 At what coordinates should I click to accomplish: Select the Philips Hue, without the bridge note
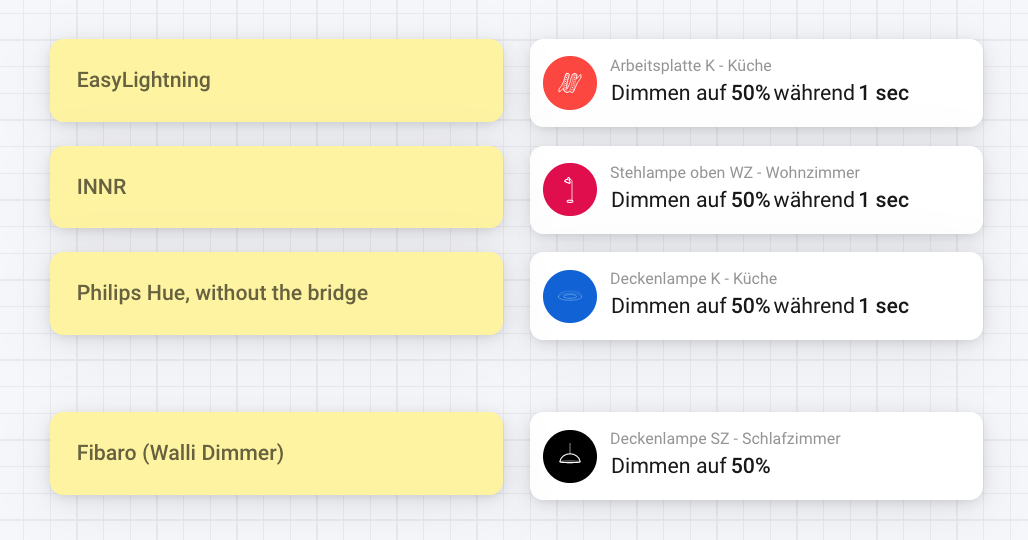click(x=276, y=293)
